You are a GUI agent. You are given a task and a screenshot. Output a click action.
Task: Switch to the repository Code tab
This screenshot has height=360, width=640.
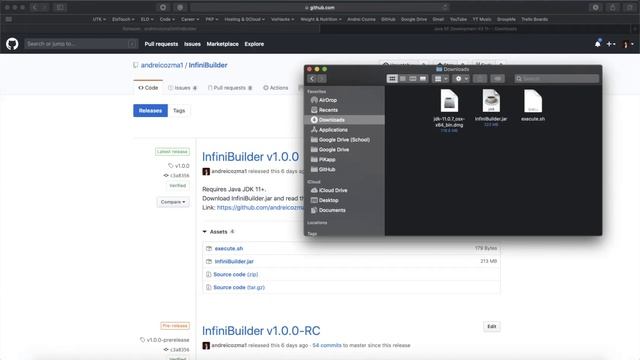click(x=148, y=88)
